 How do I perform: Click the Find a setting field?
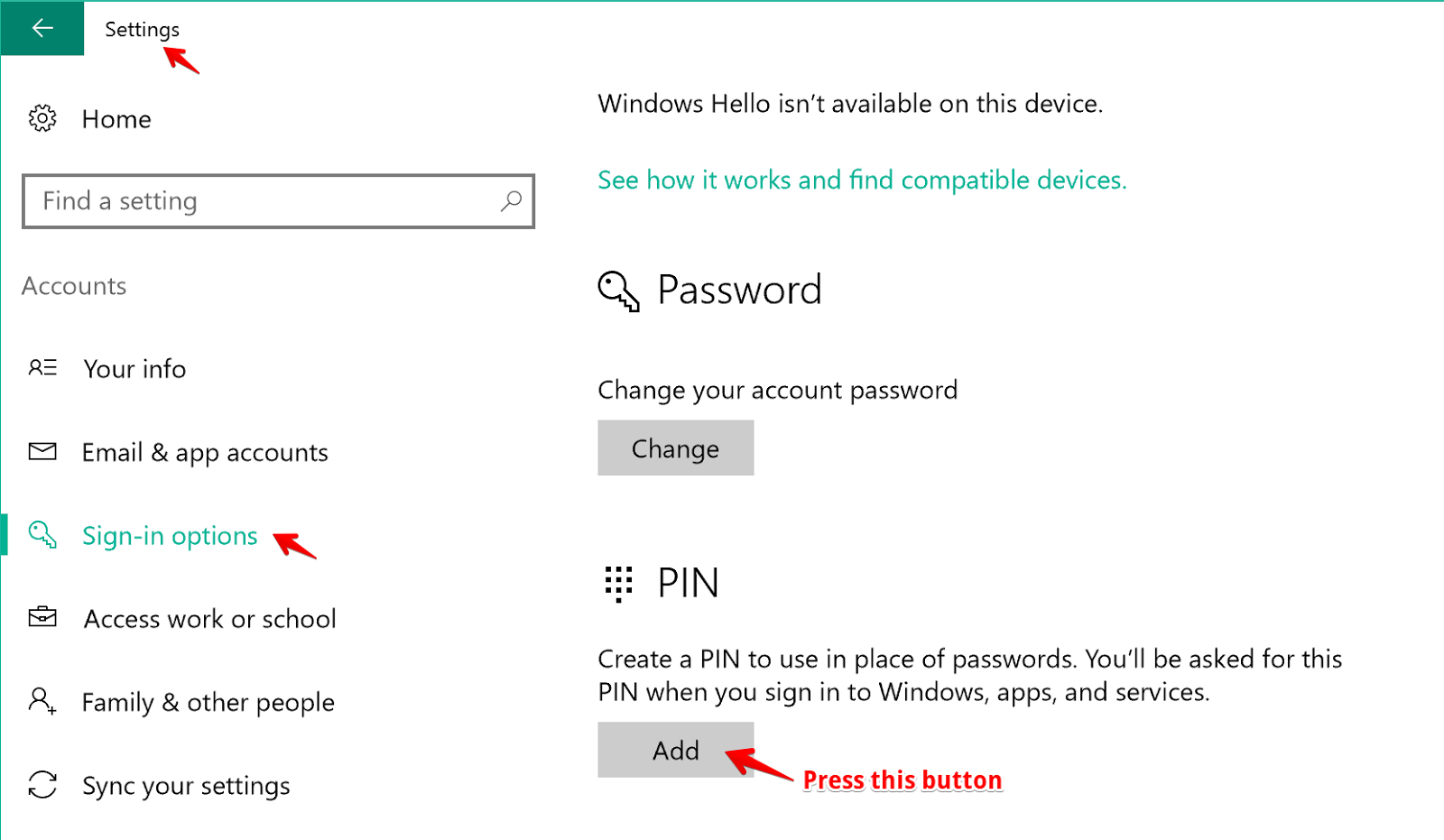[262, 201]
